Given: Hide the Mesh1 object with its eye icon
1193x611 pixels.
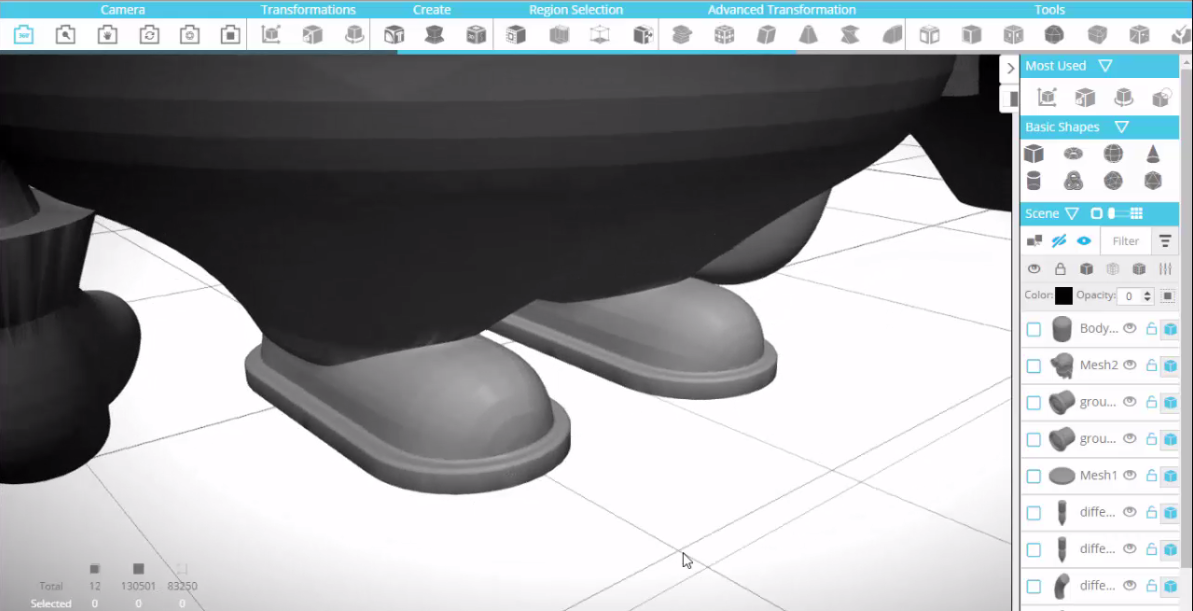Looking at the screenshot, I should click(1130, 476).
